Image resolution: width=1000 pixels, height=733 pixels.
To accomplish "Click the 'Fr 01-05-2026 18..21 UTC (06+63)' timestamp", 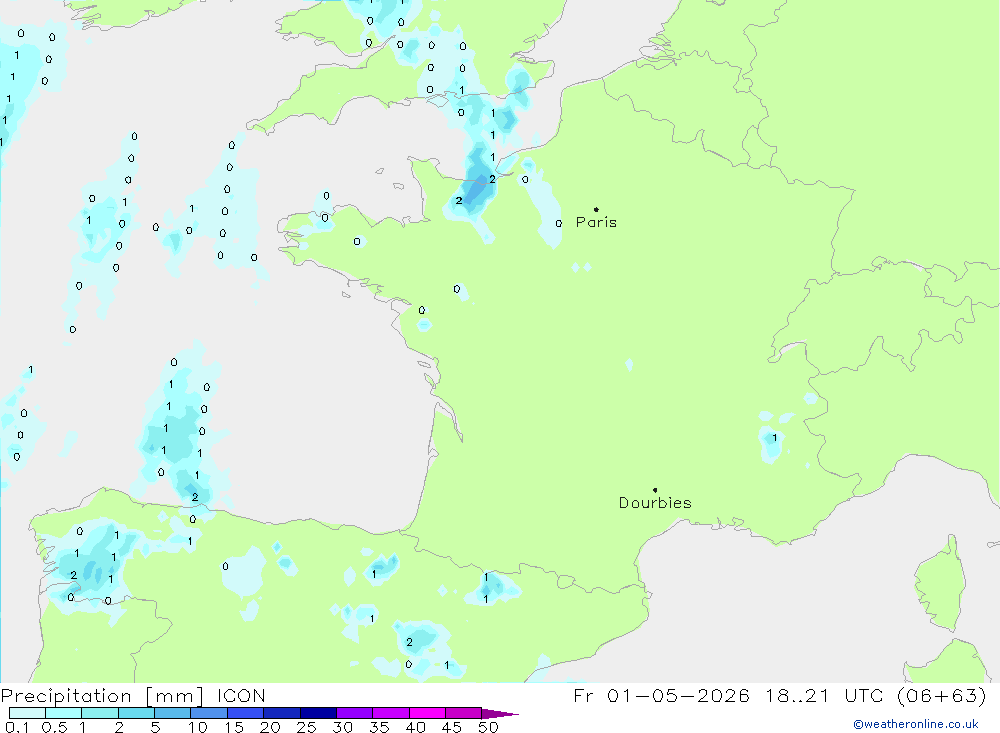I will [x=779, y=695].
